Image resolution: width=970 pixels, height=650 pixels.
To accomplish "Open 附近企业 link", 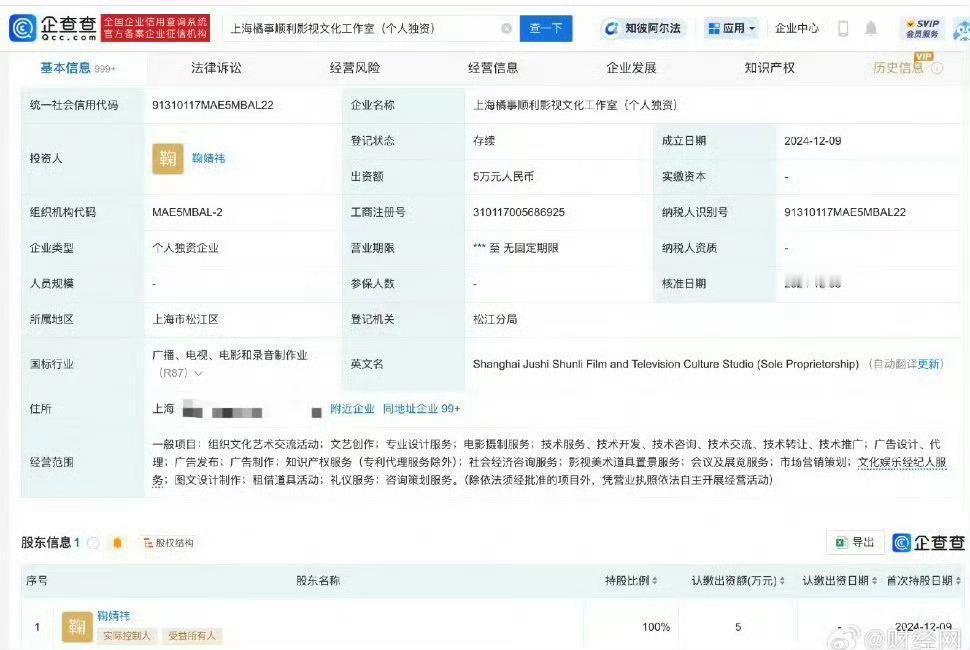I will 352,409.
